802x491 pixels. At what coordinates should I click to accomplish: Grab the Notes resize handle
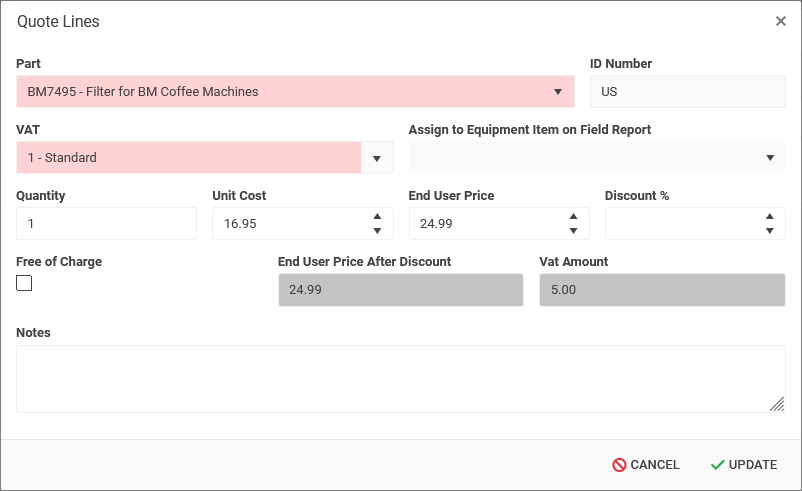pyautogui.click(x=777, y=404)
